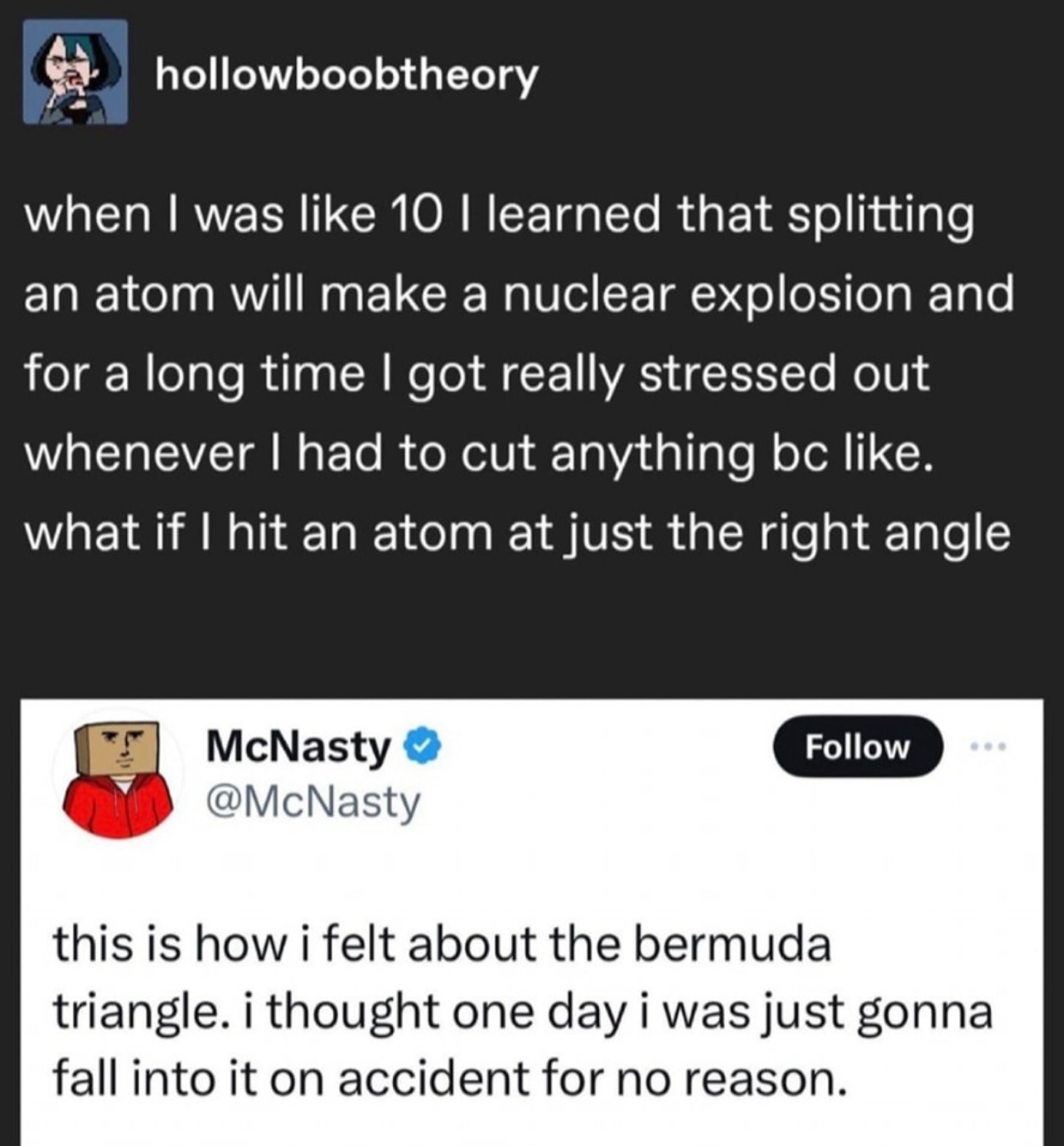
Task: Open hollowboobtheory's profile avatar
Action: 75,72
